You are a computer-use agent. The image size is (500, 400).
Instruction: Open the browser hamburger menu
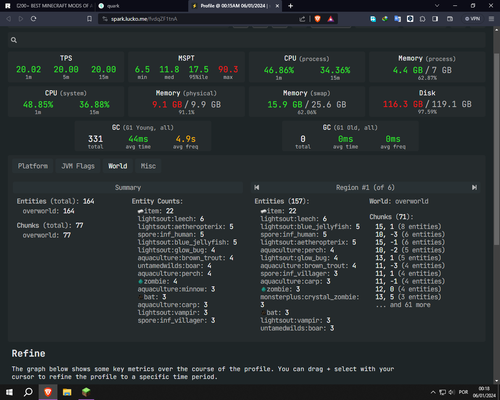[491, 19]
